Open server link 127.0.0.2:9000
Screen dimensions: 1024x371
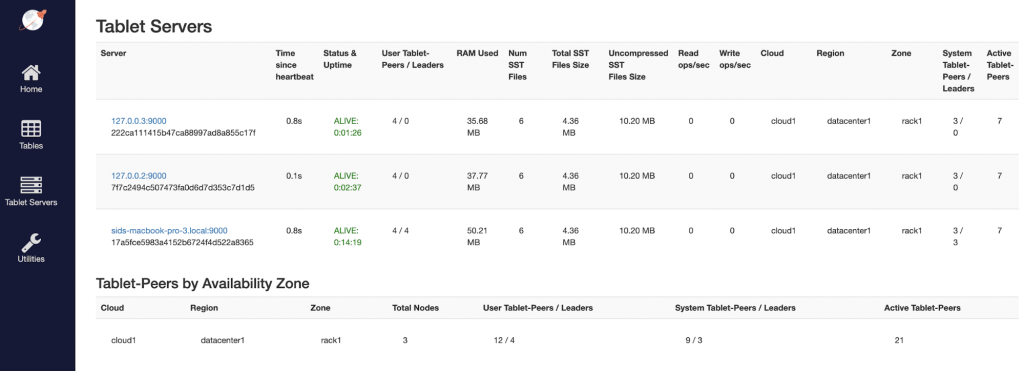[138, 176]
